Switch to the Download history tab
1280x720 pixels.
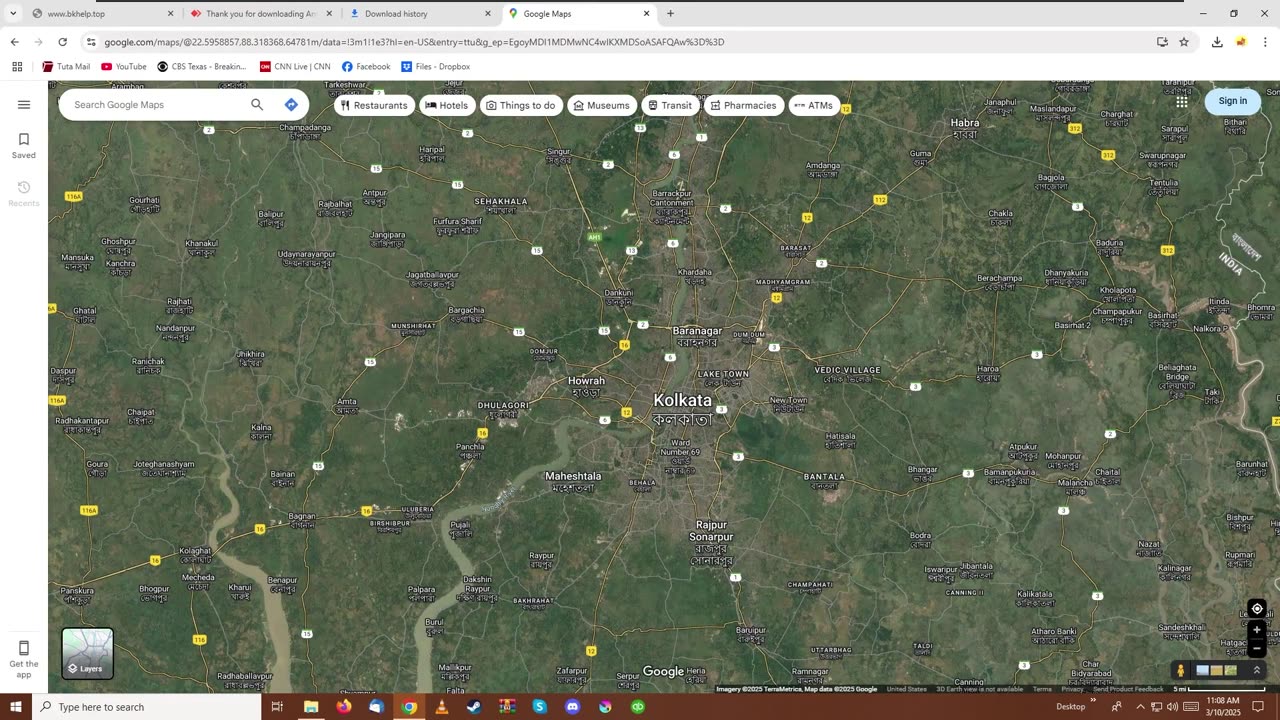tap(421, 14)
